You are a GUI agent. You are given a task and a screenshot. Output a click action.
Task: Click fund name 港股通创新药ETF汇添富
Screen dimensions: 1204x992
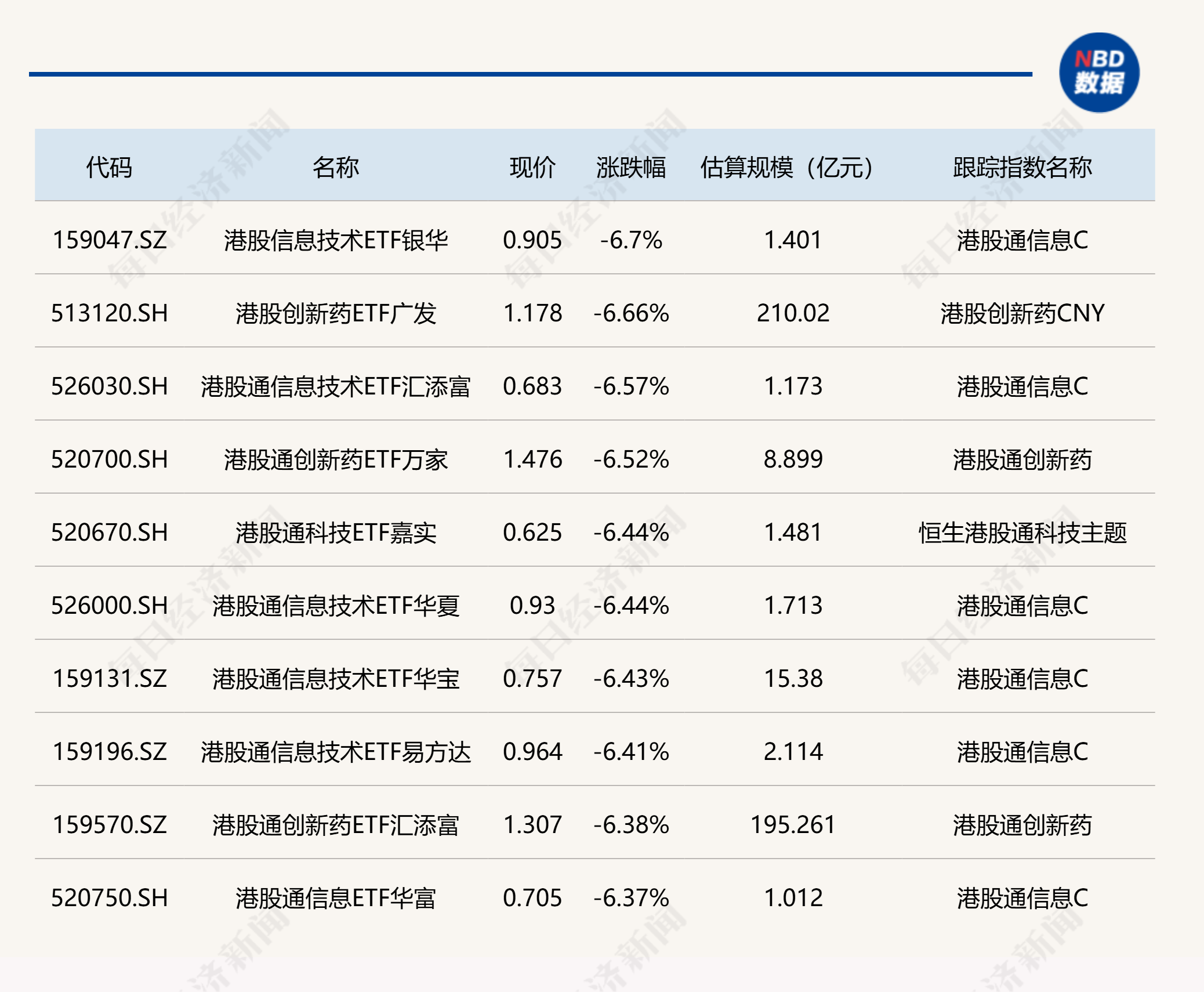(336, 825)
